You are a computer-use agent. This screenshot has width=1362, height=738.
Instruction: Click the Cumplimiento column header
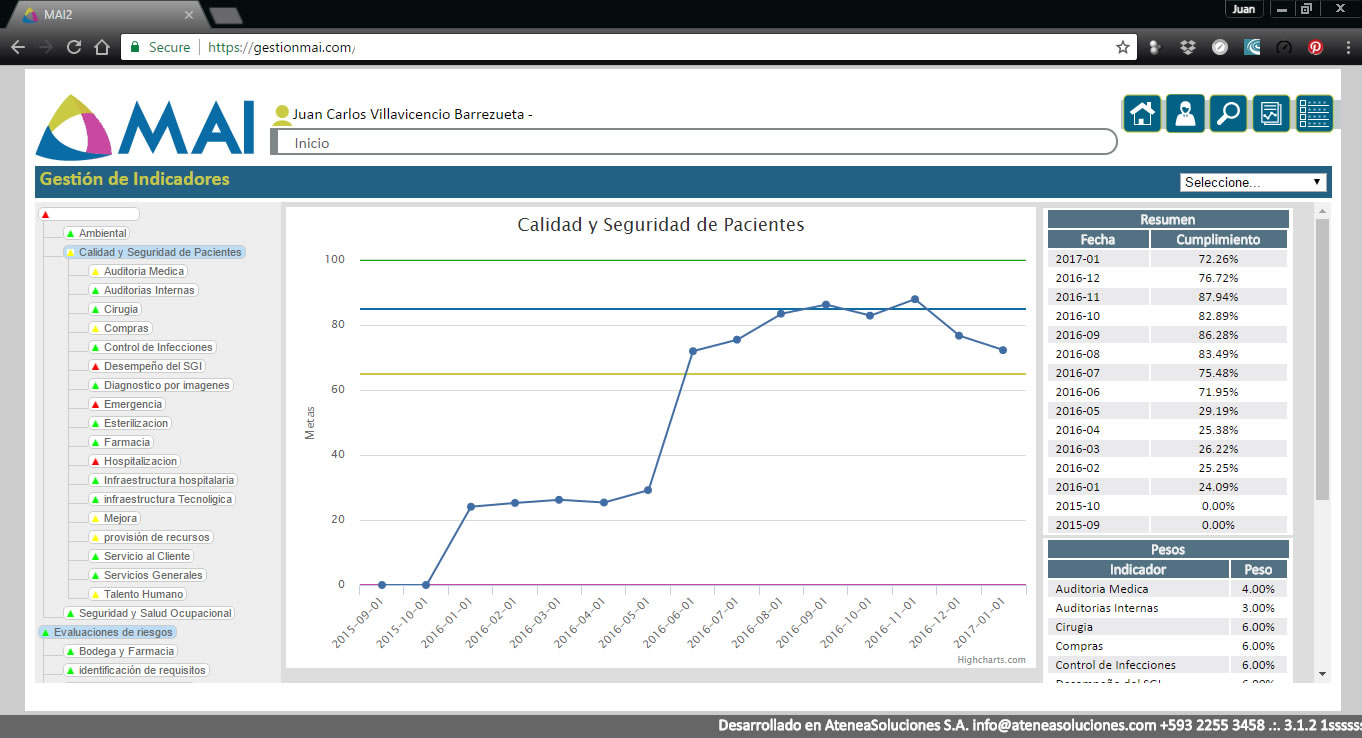point(1218,239)
